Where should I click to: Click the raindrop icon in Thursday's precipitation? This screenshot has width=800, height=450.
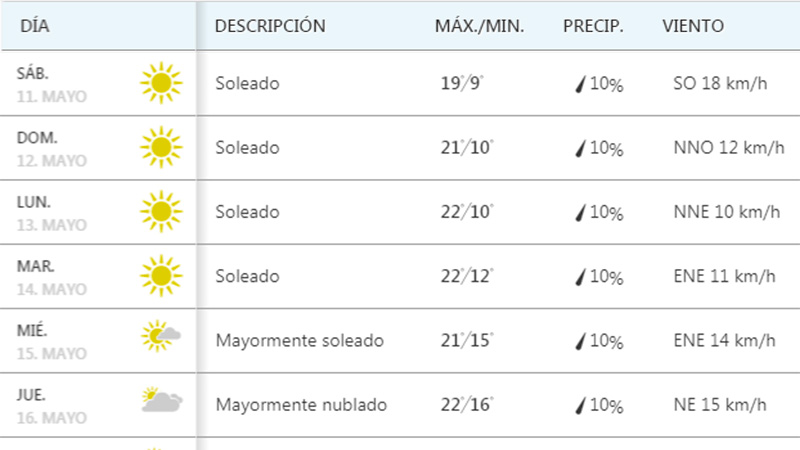pyautogui.click(x=581, y=405)
